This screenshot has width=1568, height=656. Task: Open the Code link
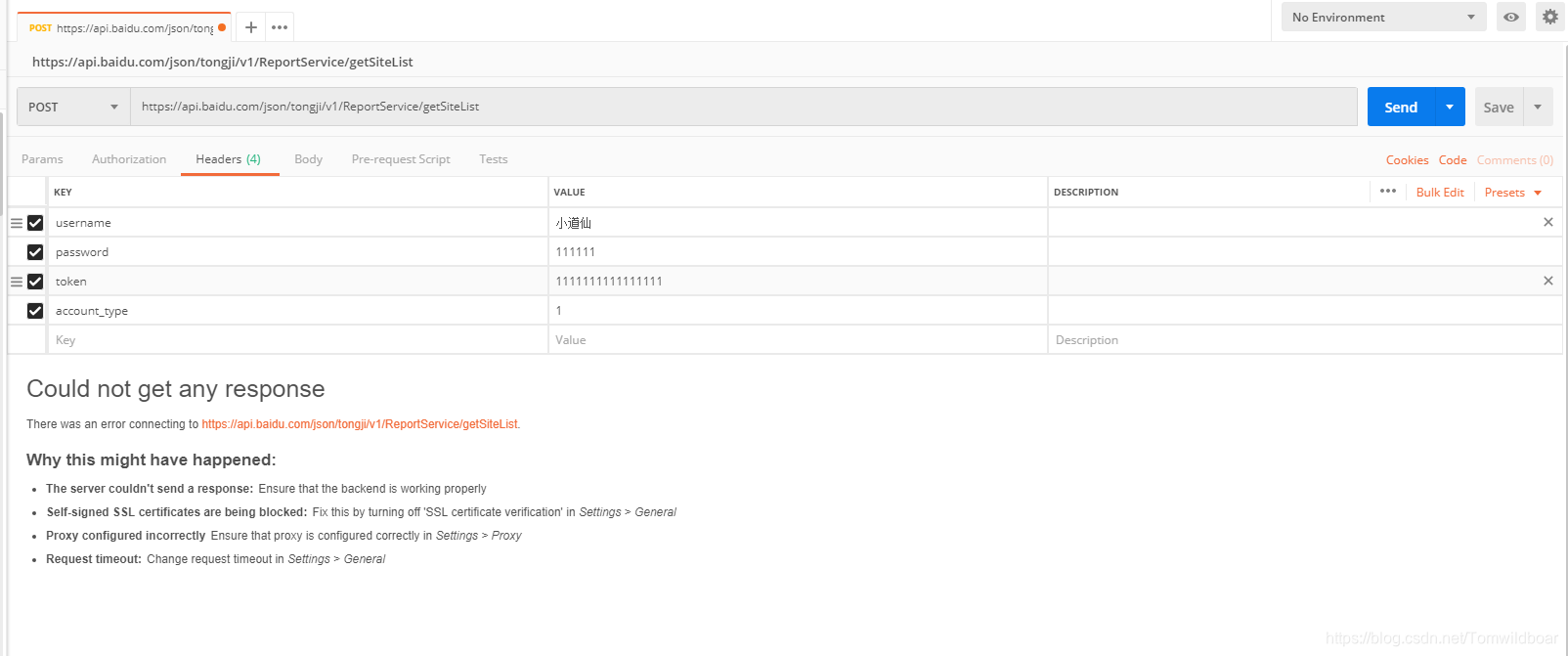point(1453,160)
